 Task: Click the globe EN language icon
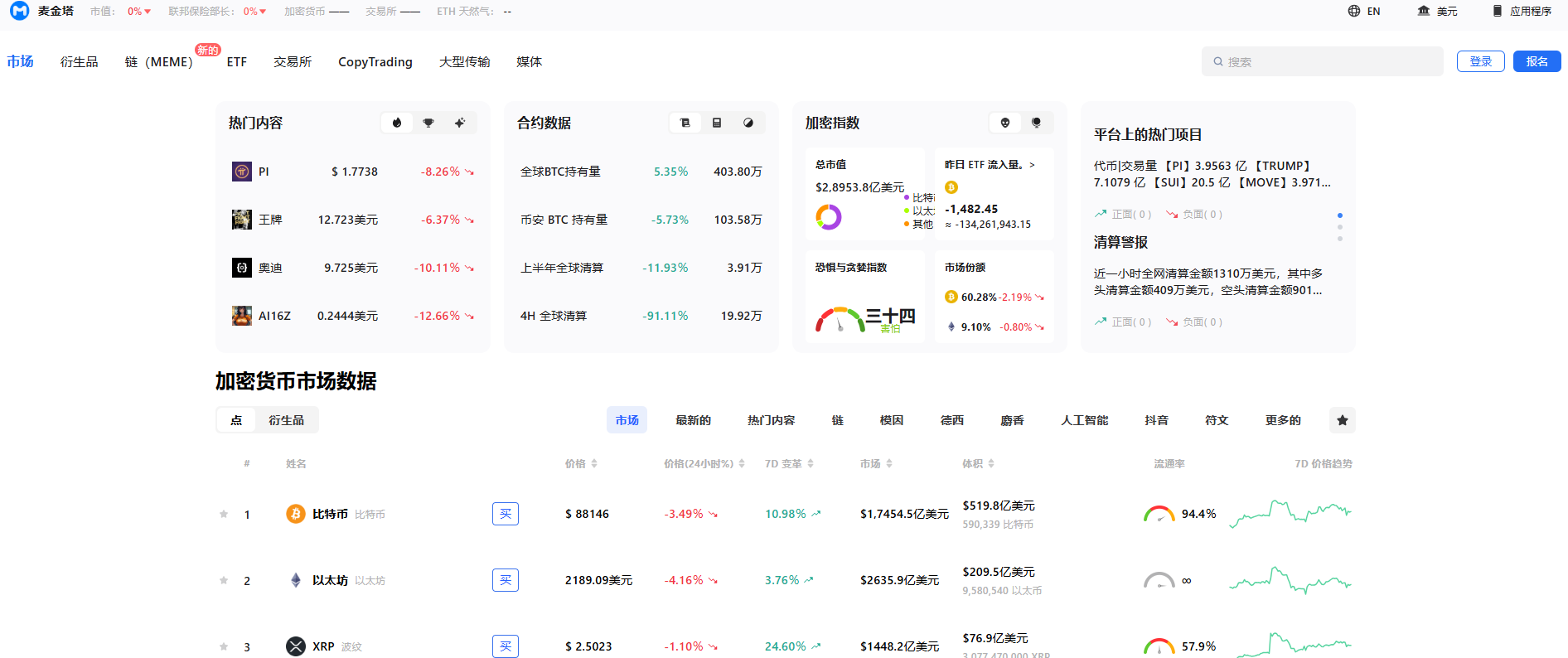[1354, 11]
